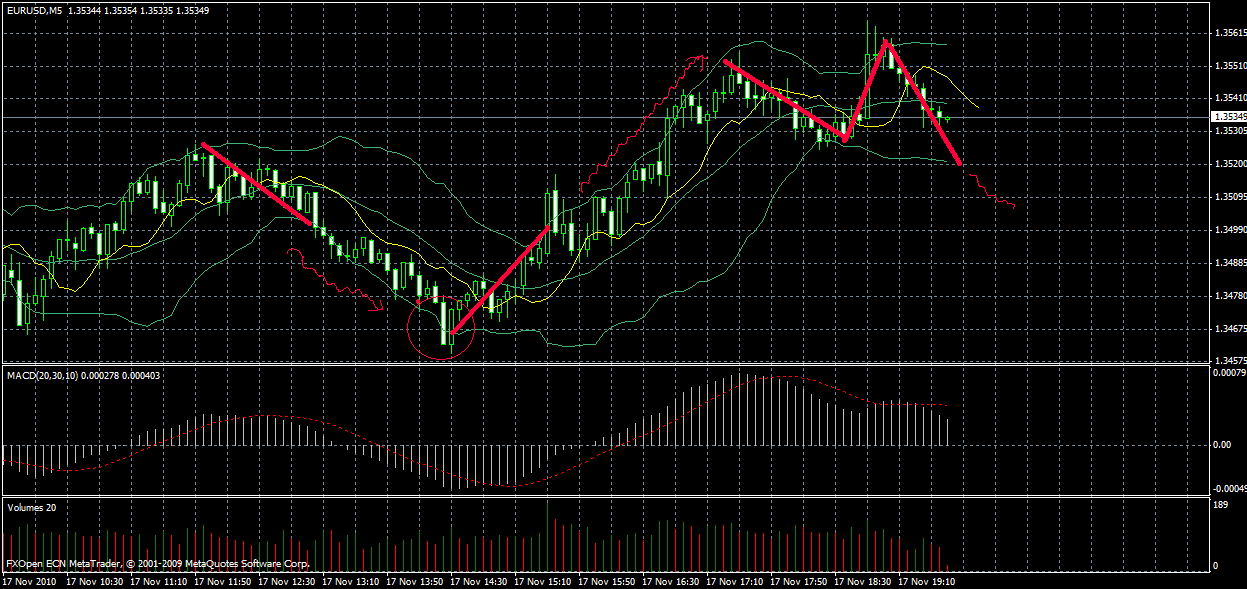Click the 17 Nov 17:50 time label

pyautogui.click(x=800, y=580)
